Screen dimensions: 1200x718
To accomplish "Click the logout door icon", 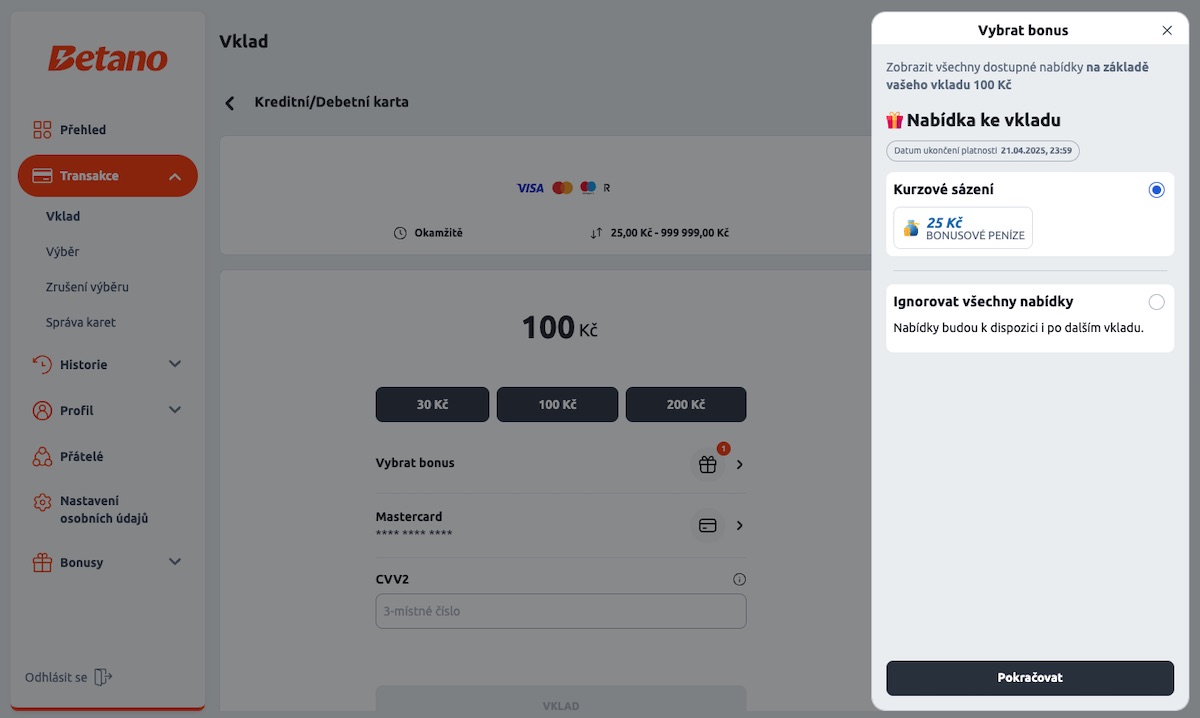I will click(x=102, y=677).
